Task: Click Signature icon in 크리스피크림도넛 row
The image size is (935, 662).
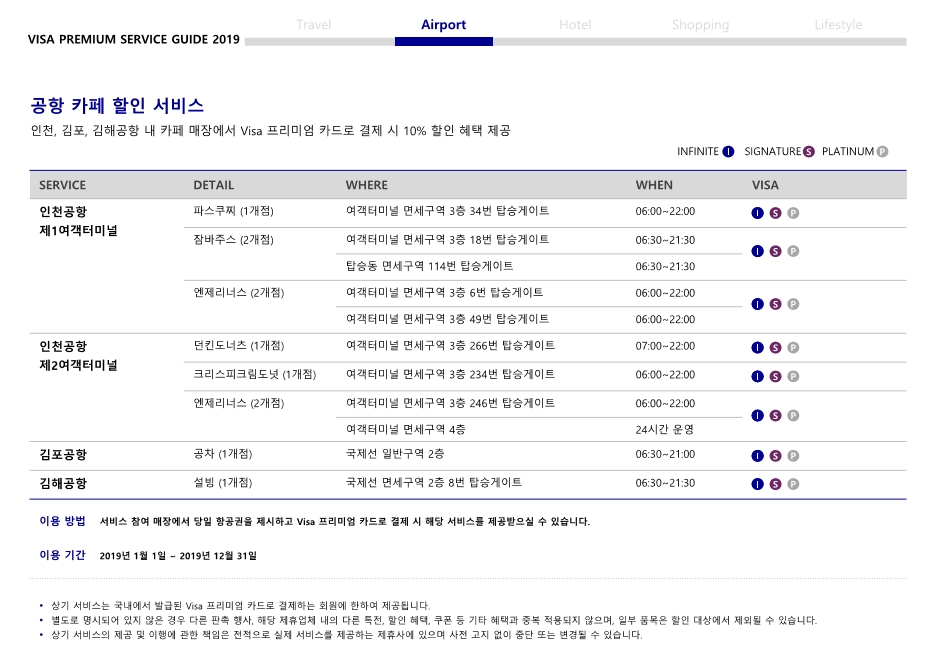Action: click(775, 376)
